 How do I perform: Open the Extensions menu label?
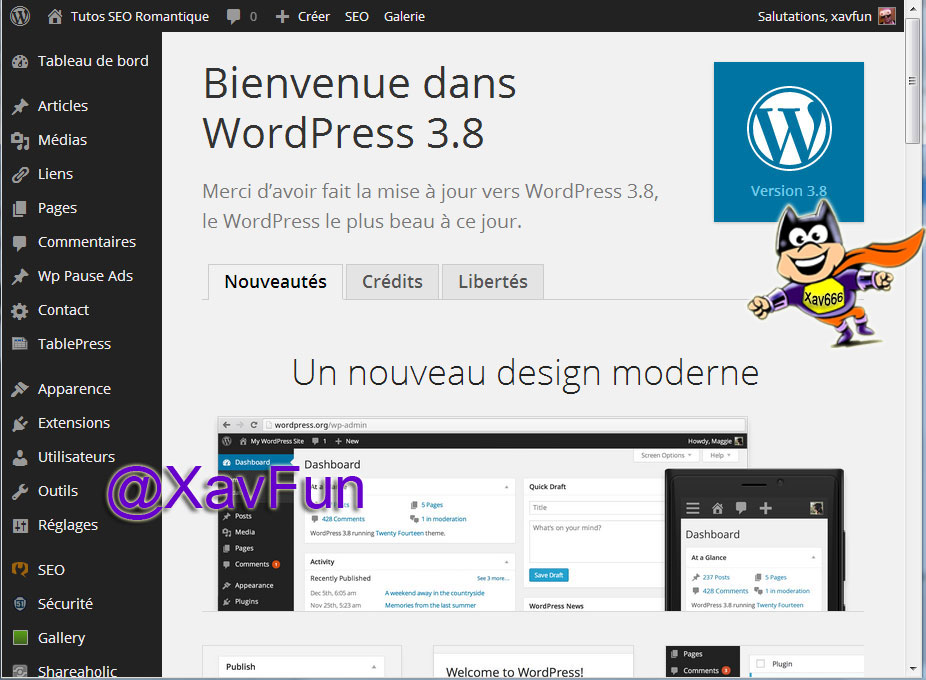[x=74, y=423]
